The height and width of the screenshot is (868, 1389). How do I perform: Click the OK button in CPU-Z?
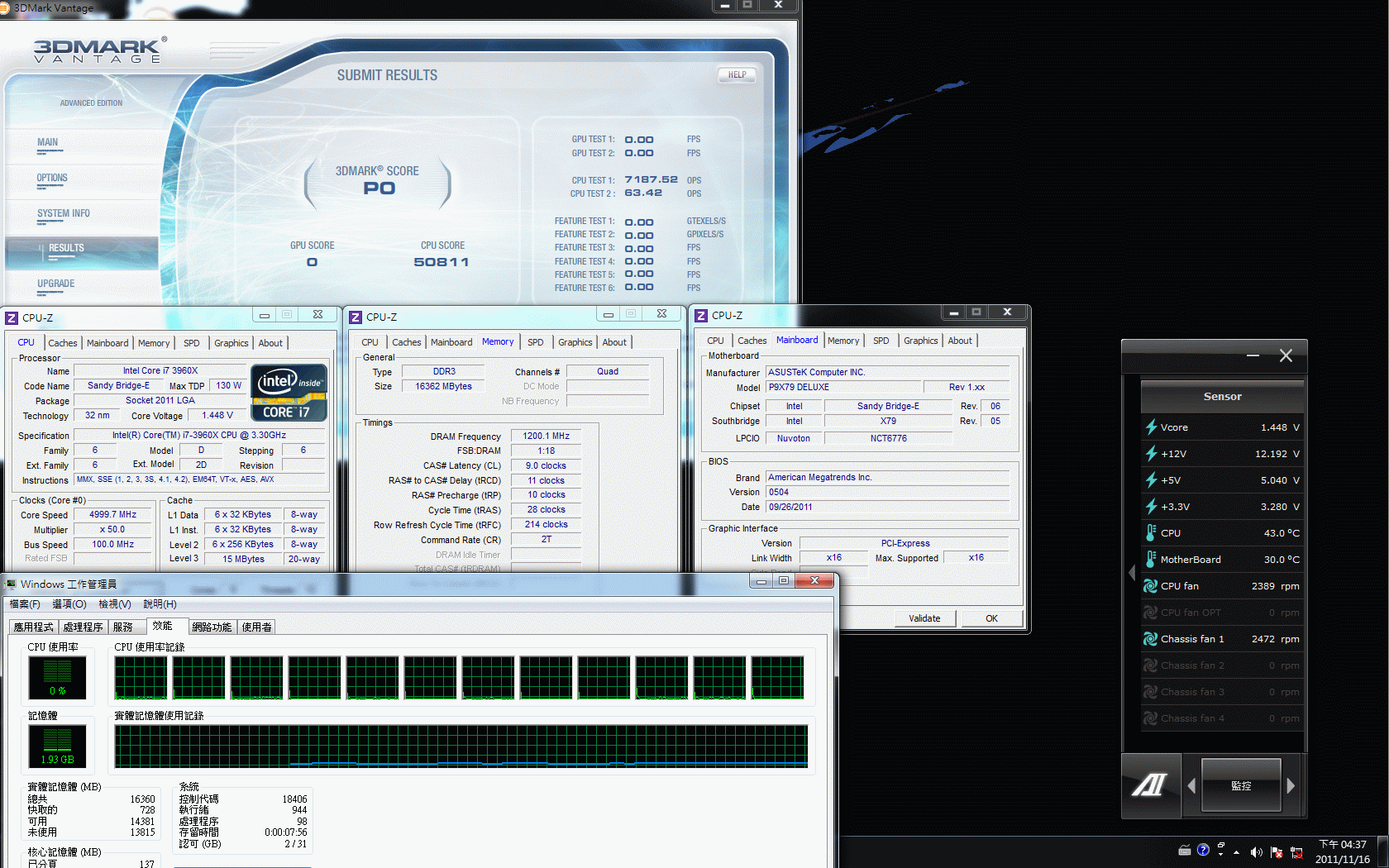991,618
